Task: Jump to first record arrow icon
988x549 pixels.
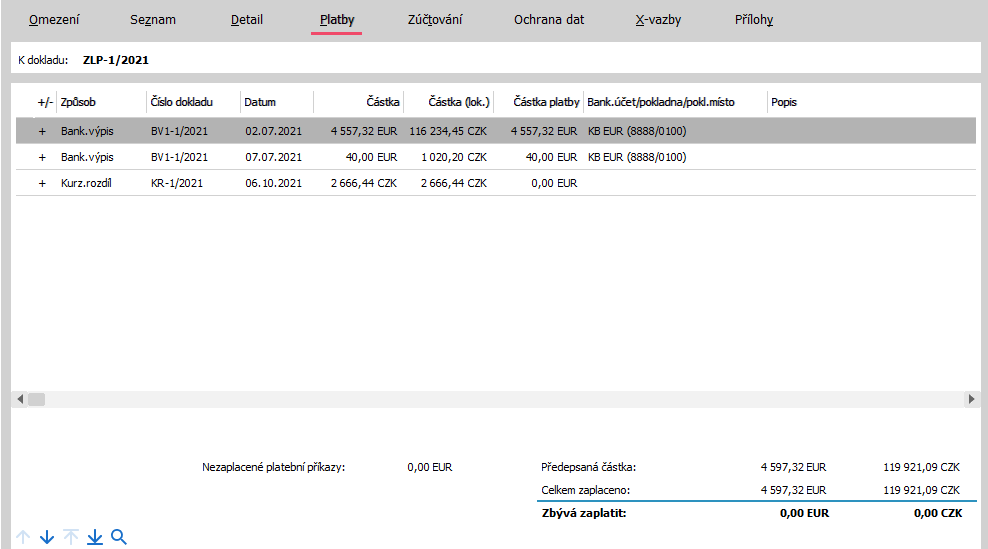Action: click(71, 537)
